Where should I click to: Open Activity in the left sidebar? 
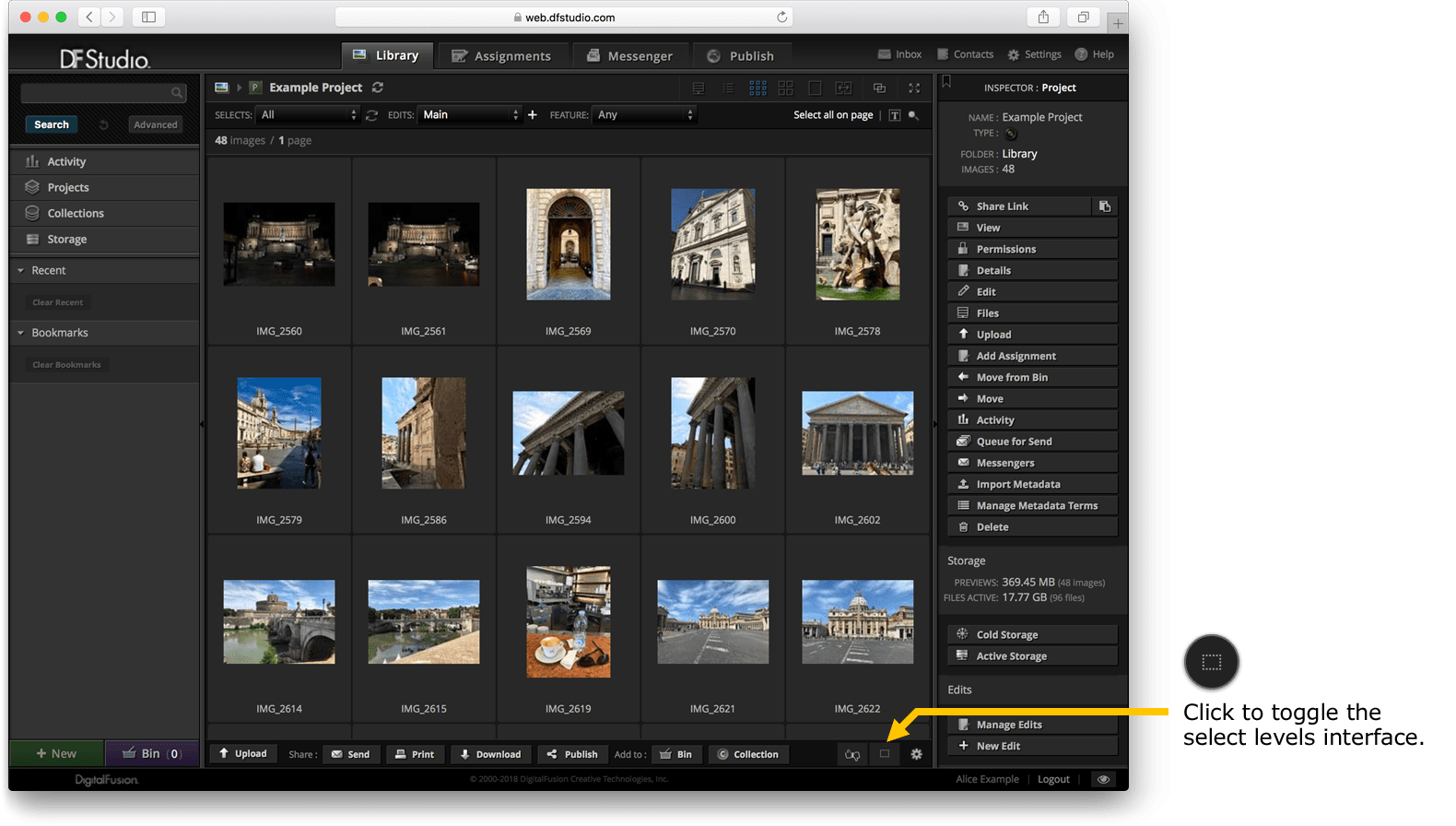coord(104,161)
